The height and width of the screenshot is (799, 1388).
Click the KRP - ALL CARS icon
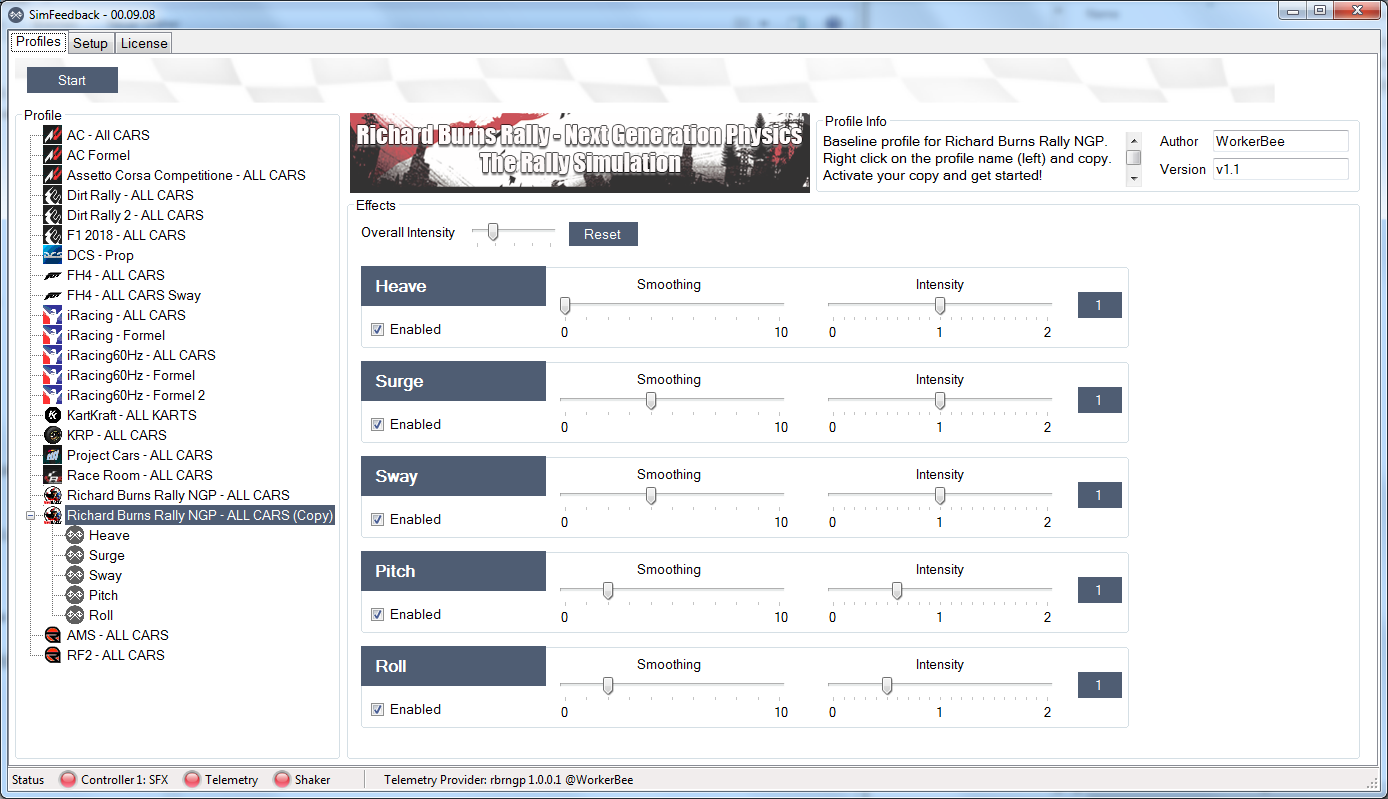[x=53, y=435]
